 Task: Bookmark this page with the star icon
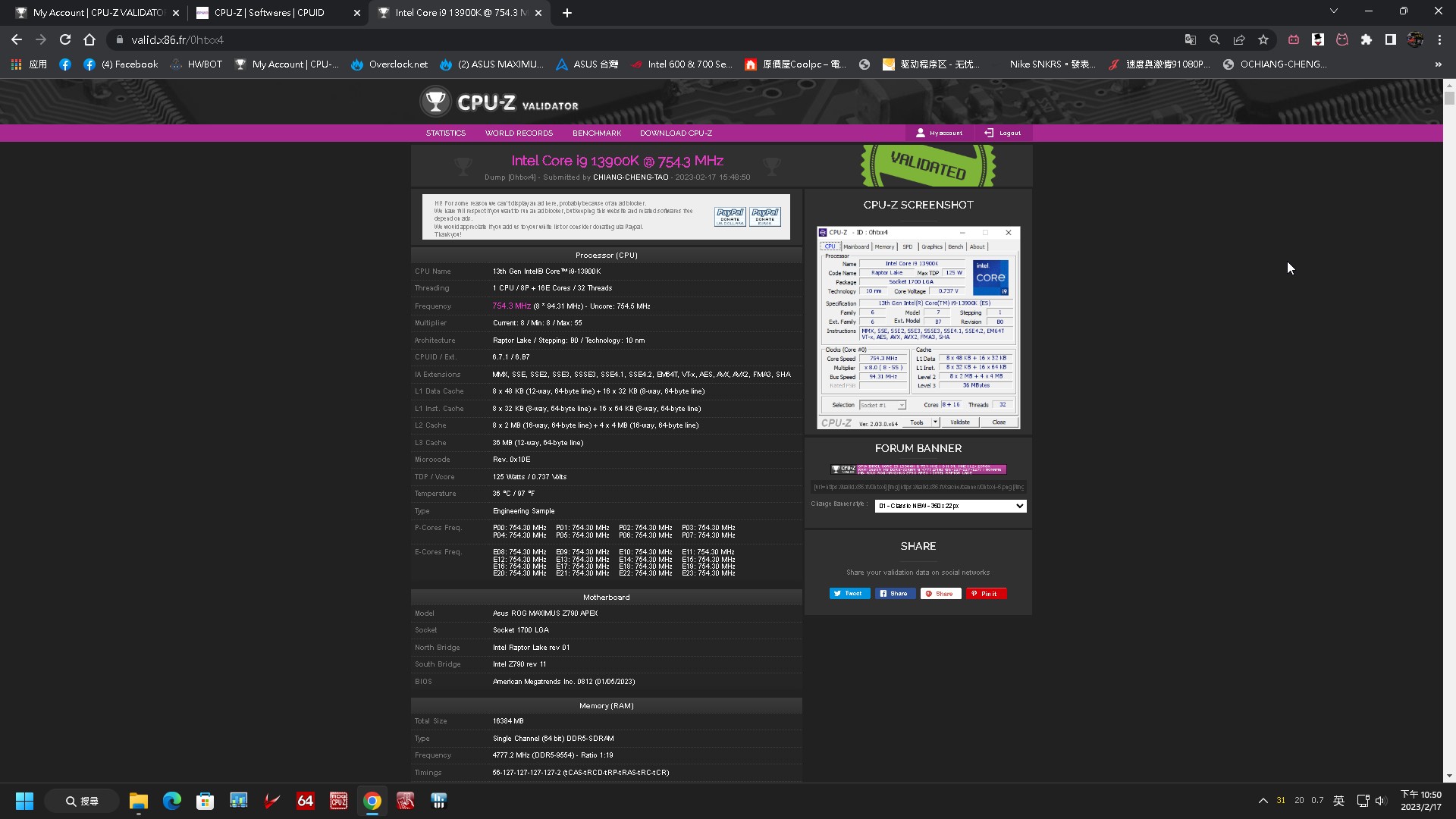[x=1263, y=39]
